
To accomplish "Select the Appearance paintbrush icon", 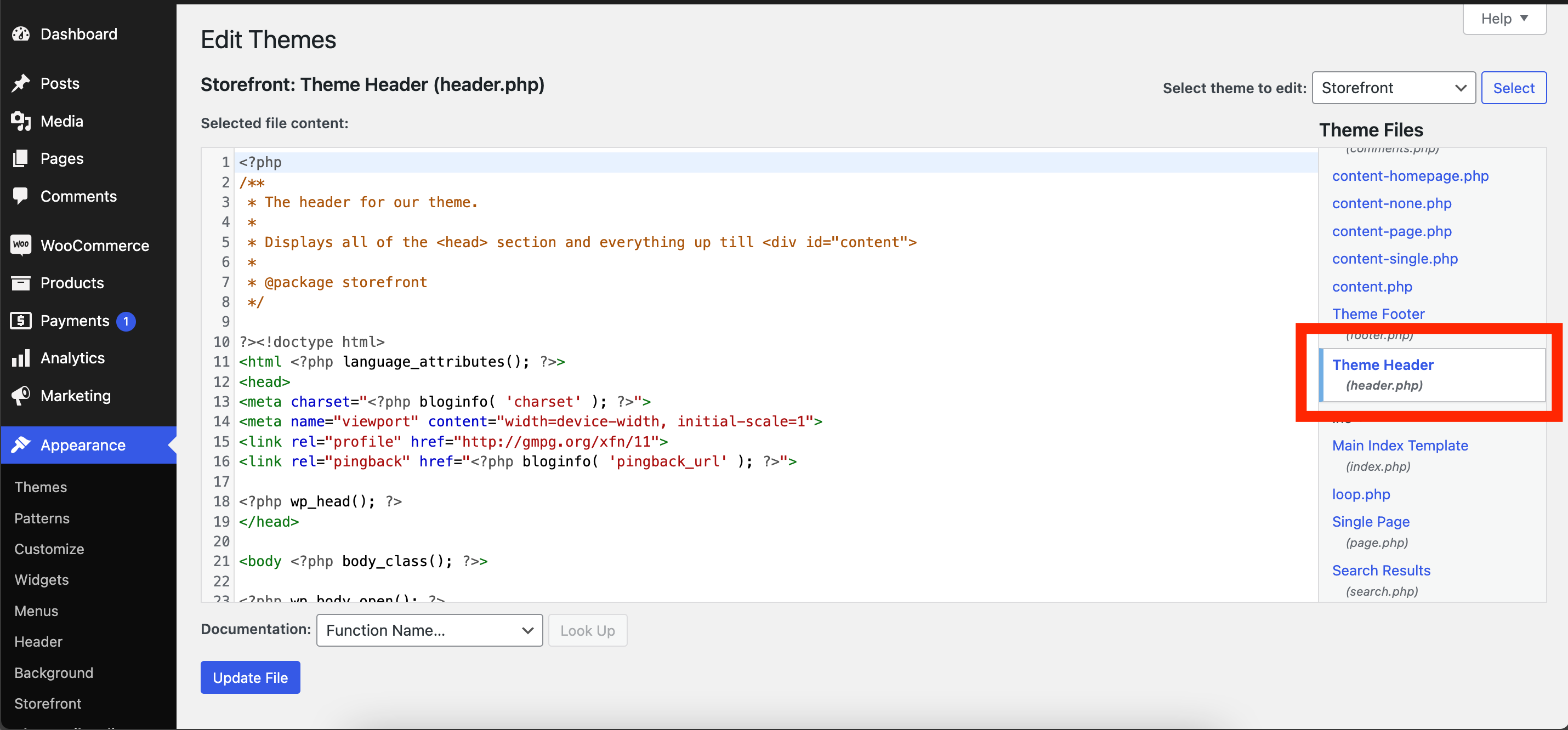I will click(21, 444).
